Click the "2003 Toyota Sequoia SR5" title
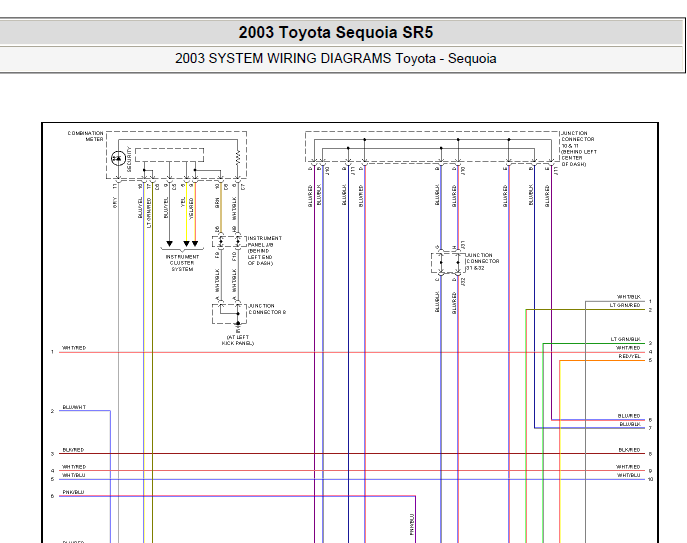Screen dimensions: 687x543 point(336,32)
